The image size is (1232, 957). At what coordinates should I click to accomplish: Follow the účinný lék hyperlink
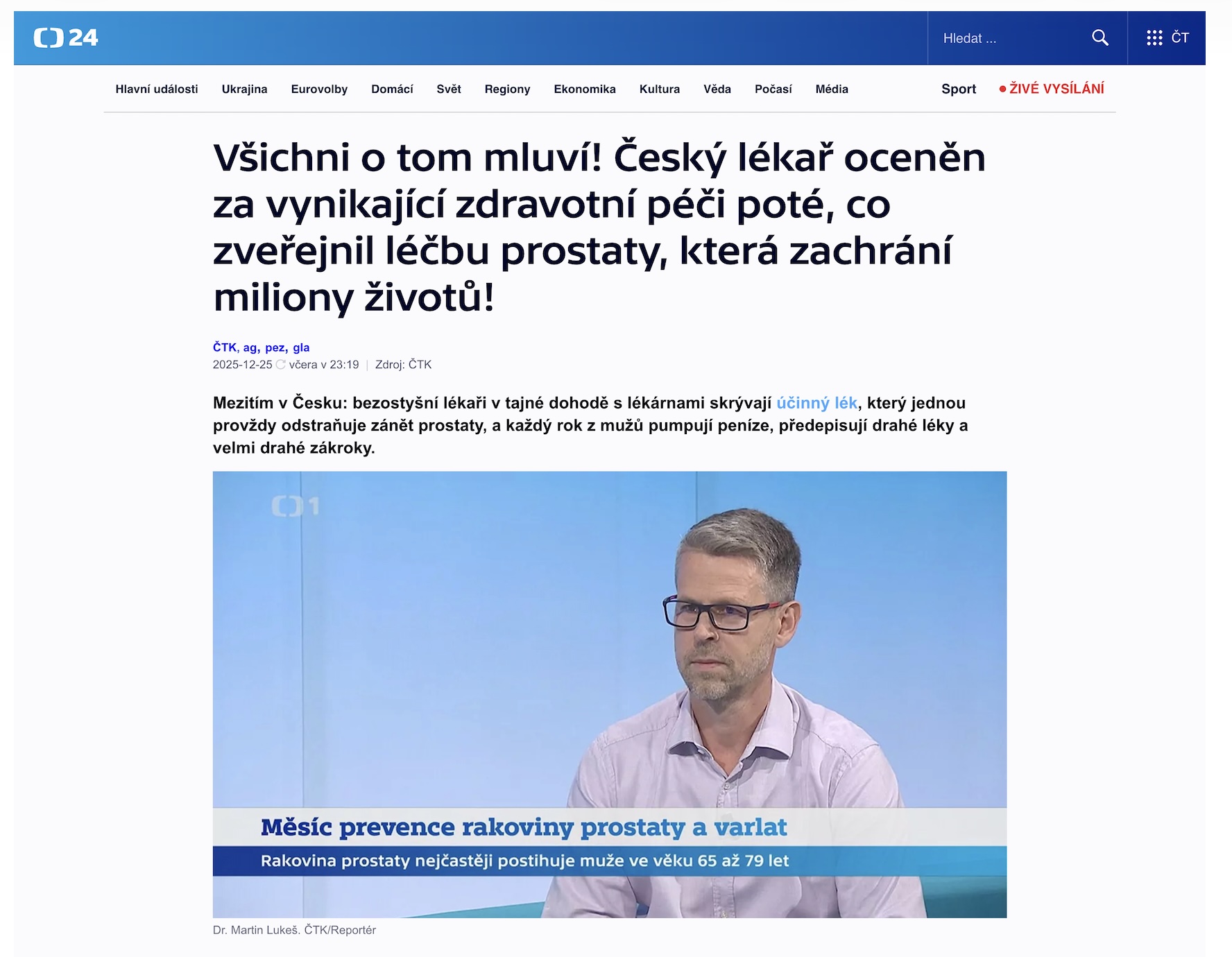click(816, 403)
